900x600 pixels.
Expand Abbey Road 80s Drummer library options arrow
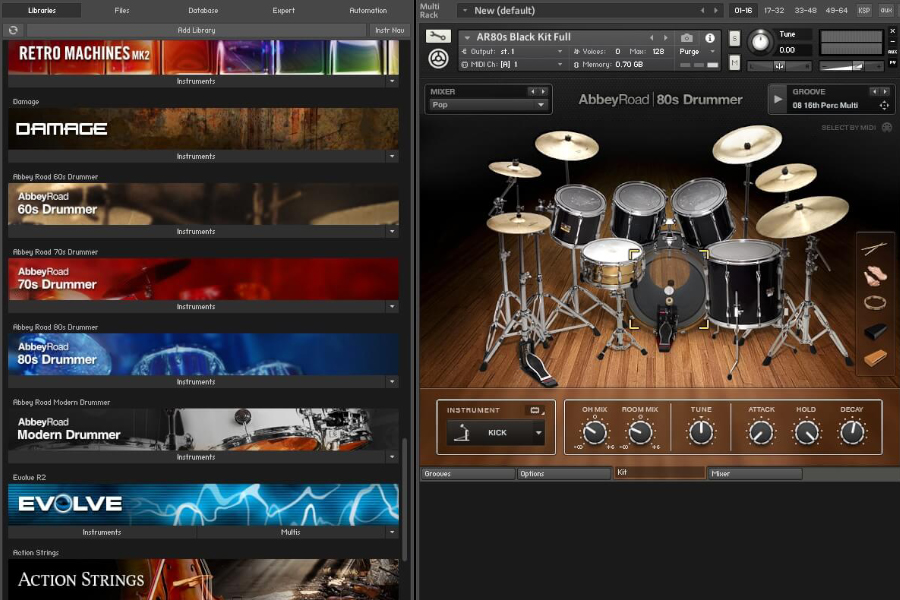[392, 382]
